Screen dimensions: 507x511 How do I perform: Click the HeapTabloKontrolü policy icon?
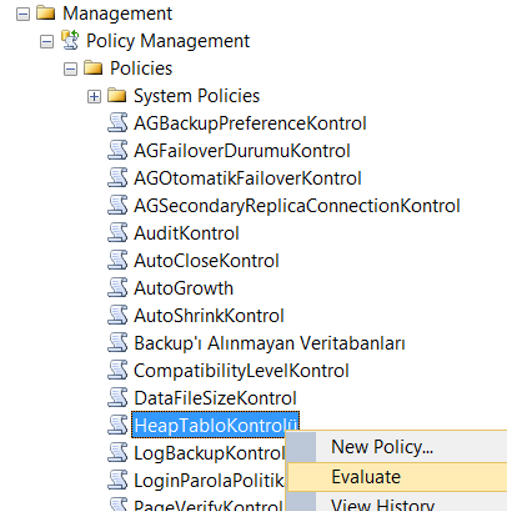[x=117, y=425]
